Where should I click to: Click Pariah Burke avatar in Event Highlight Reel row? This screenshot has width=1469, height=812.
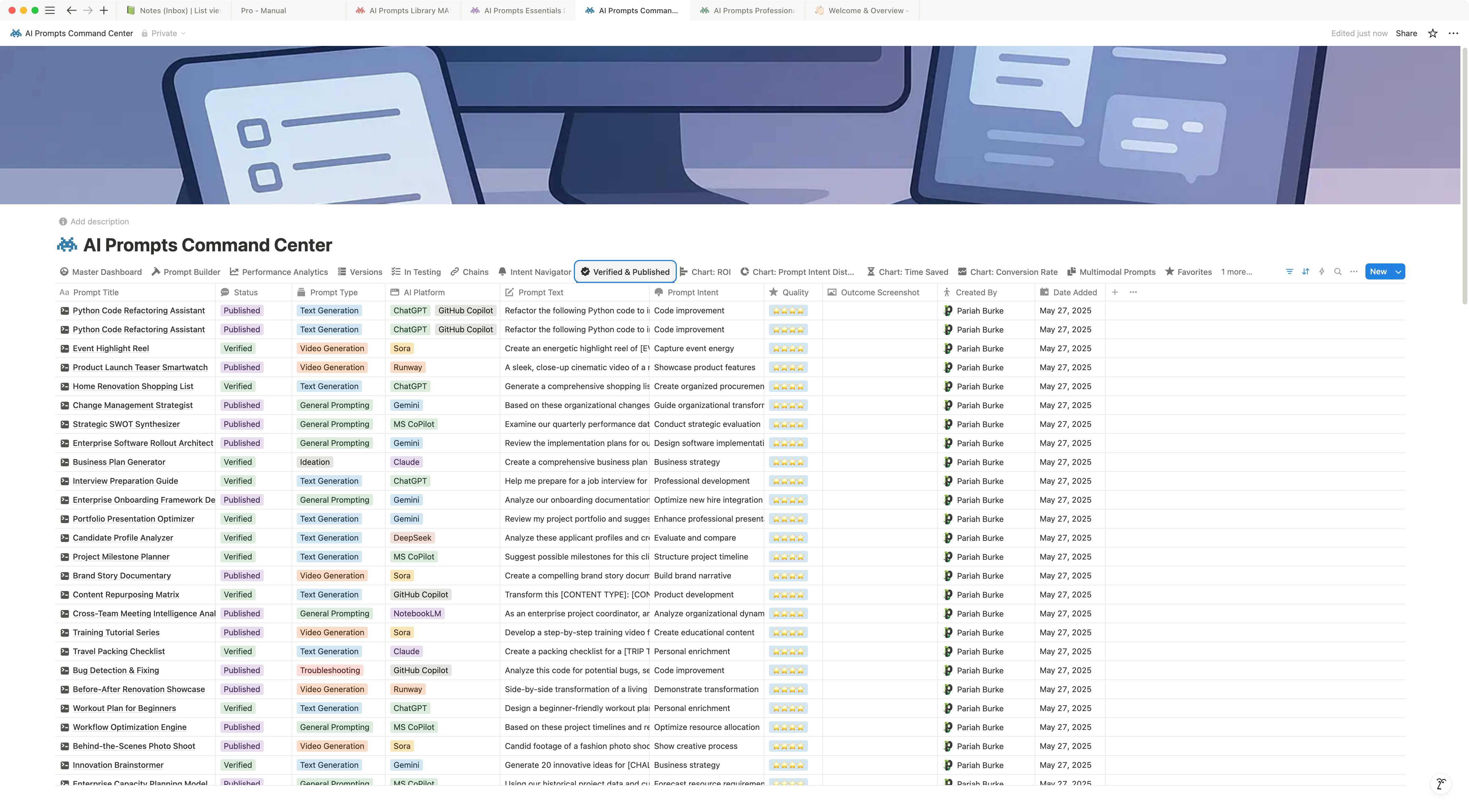[x=948, y=348]
